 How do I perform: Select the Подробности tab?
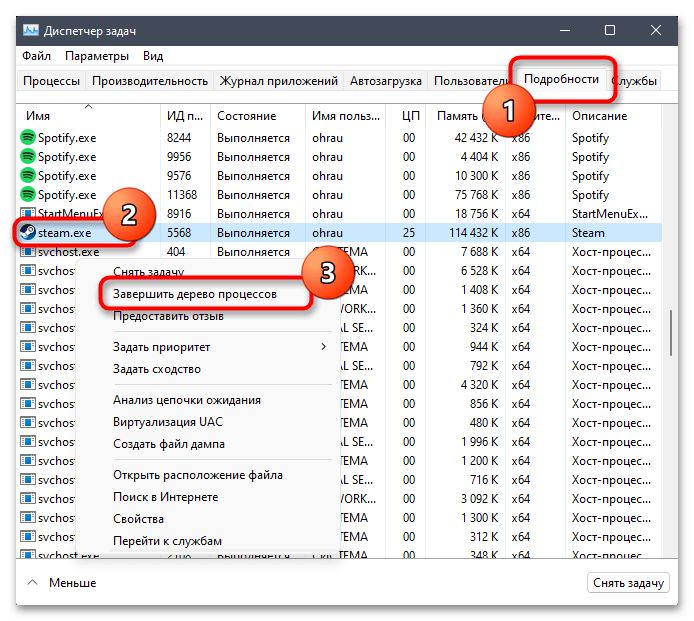[561, 79]
